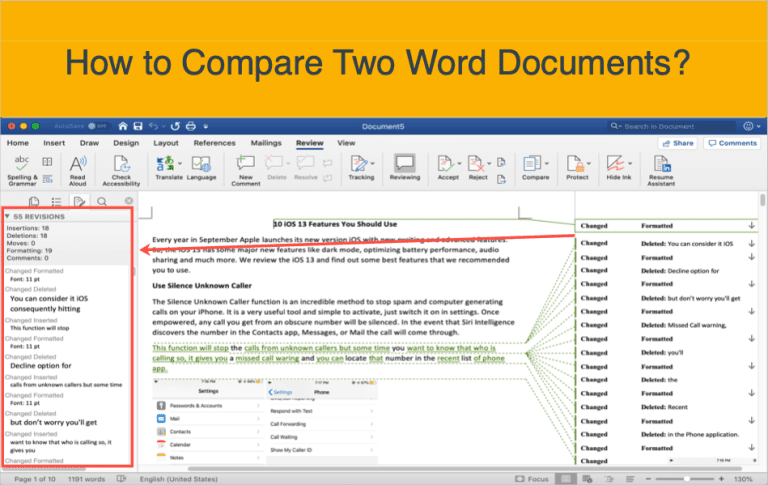Switch to the Design tab

click(126, 143)
